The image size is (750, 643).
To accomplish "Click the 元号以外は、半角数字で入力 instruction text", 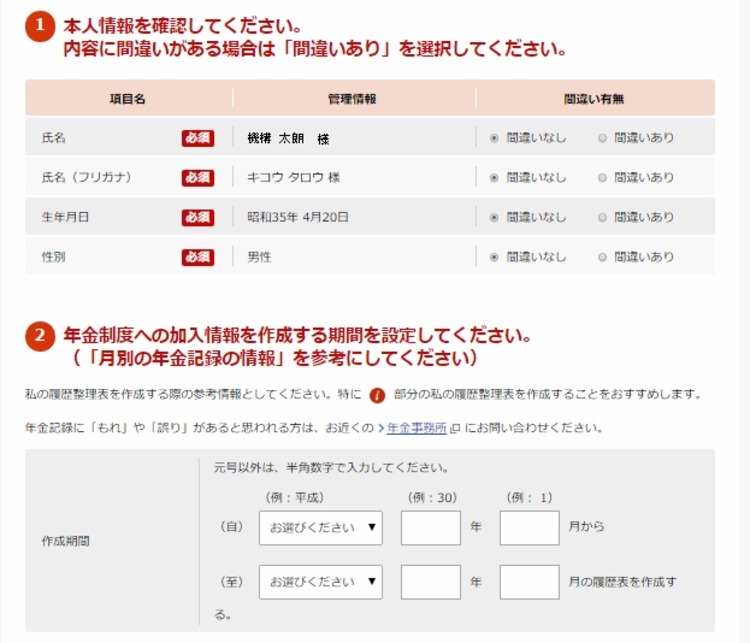I will [331, 468].
